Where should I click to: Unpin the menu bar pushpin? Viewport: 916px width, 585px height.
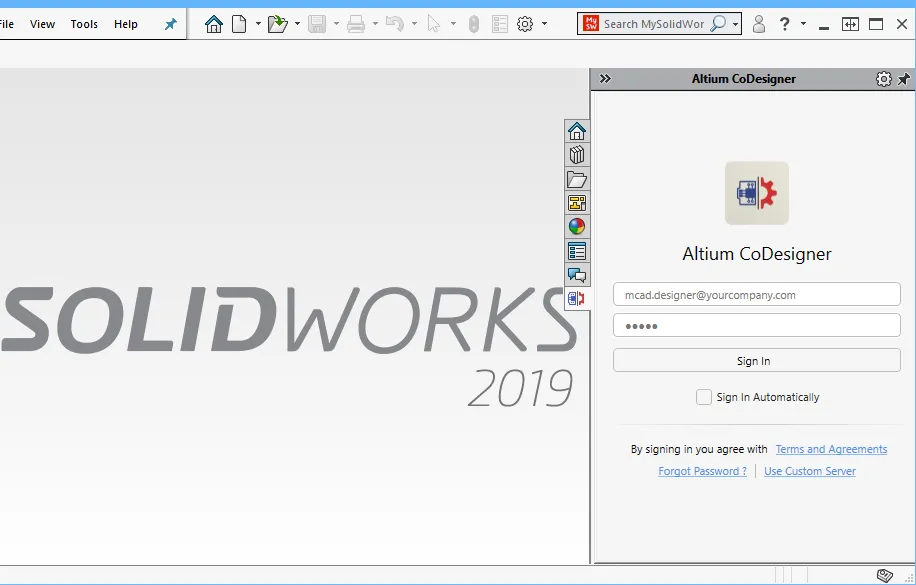click(x=170, y=23)
